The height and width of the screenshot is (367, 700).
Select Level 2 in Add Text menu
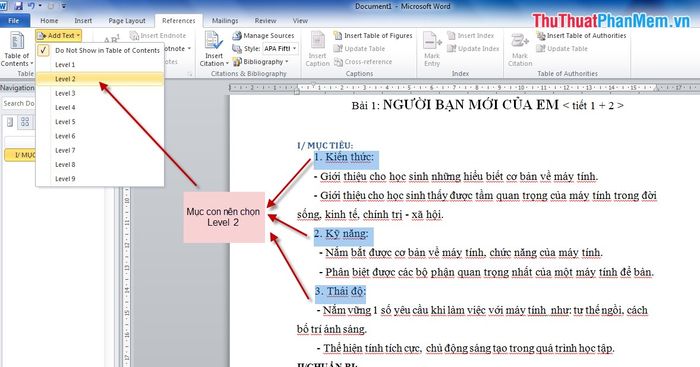pyautogui.click(x=100, y=79)
